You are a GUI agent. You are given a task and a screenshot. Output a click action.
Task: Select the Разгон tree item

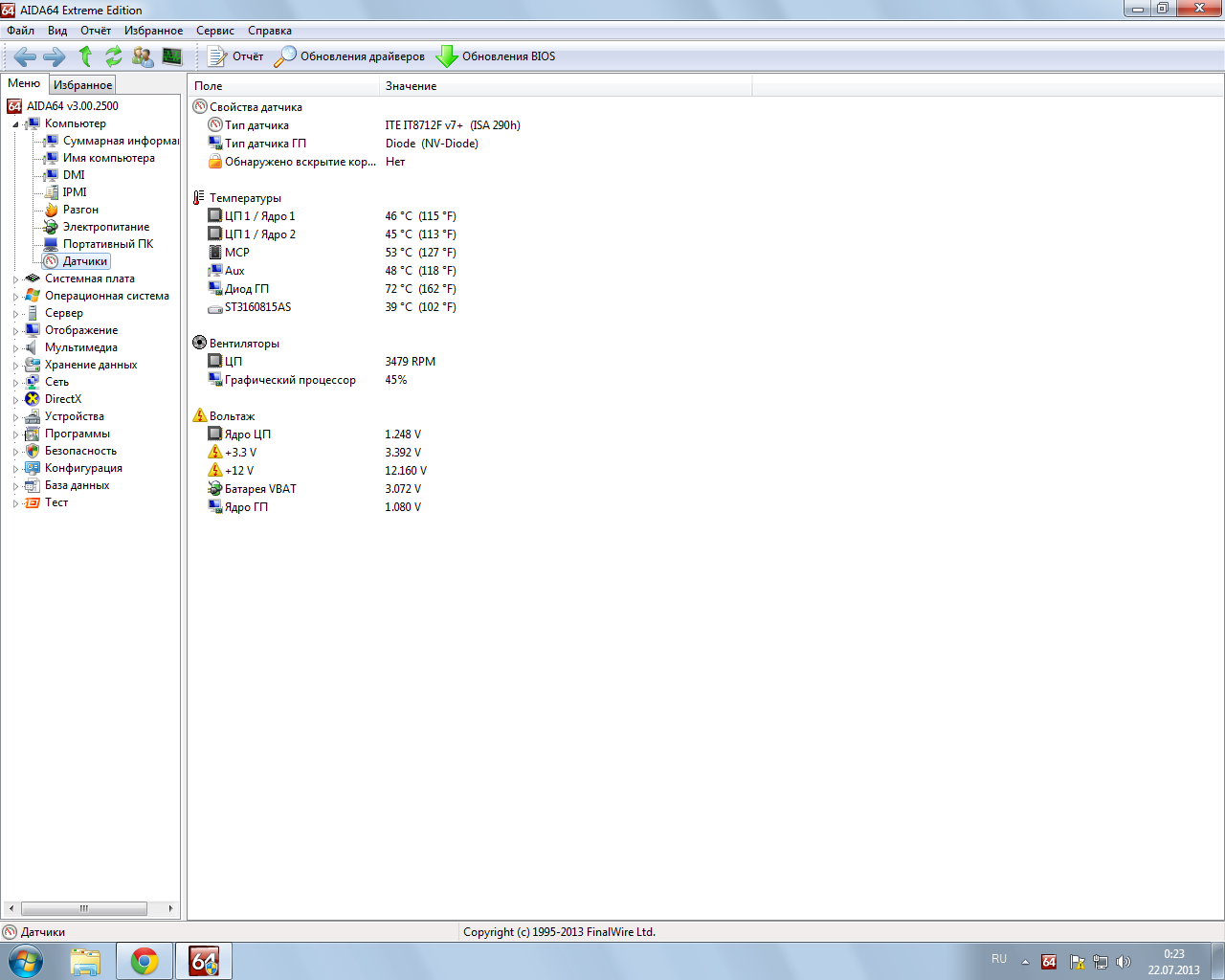(80, 210)
